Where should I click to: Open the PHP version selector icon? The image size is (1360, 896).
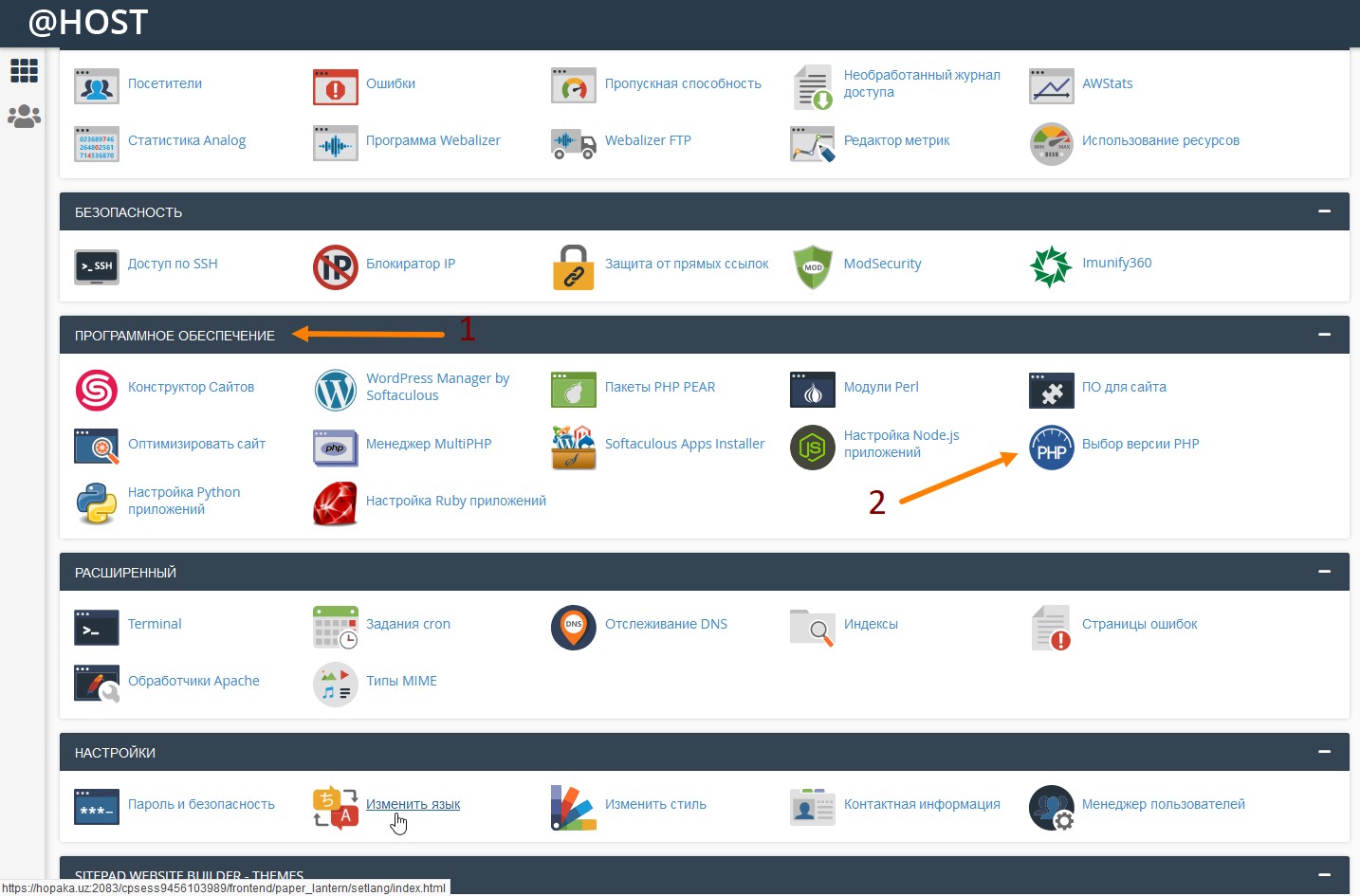tap(1052, 447)
